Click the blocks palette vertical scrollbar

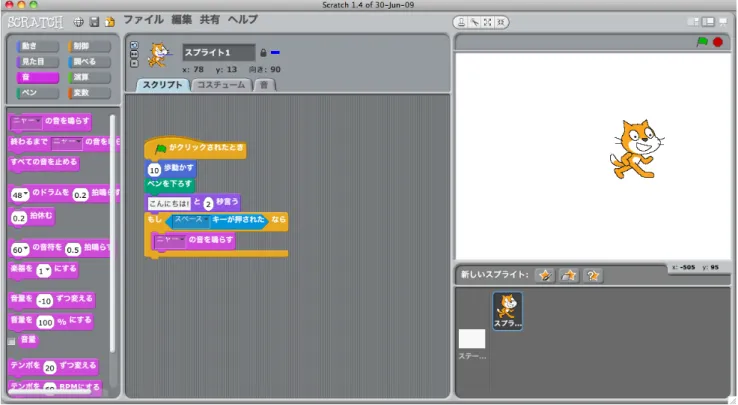click(x=112, y=233)
